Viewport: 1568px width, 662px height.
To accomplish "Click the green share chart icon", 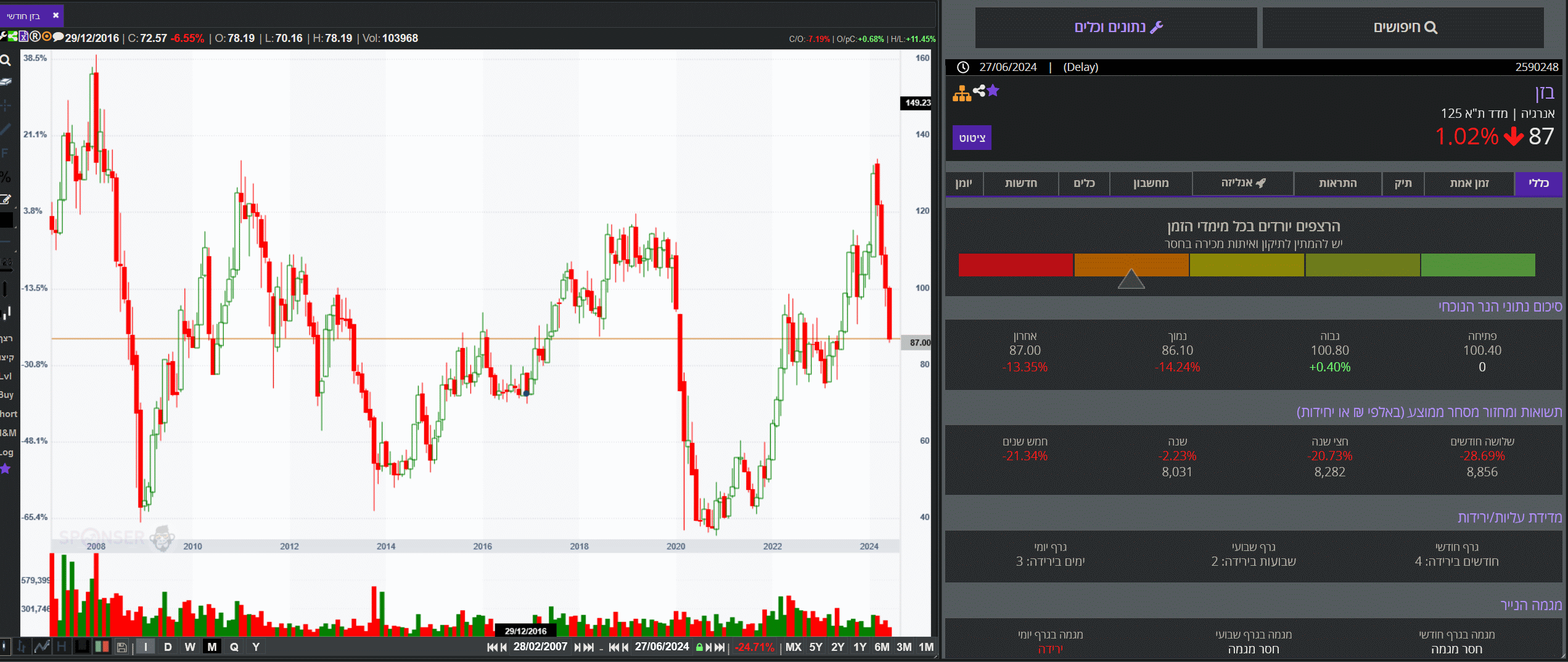I will pyautogui.click(x=13, y=37).
